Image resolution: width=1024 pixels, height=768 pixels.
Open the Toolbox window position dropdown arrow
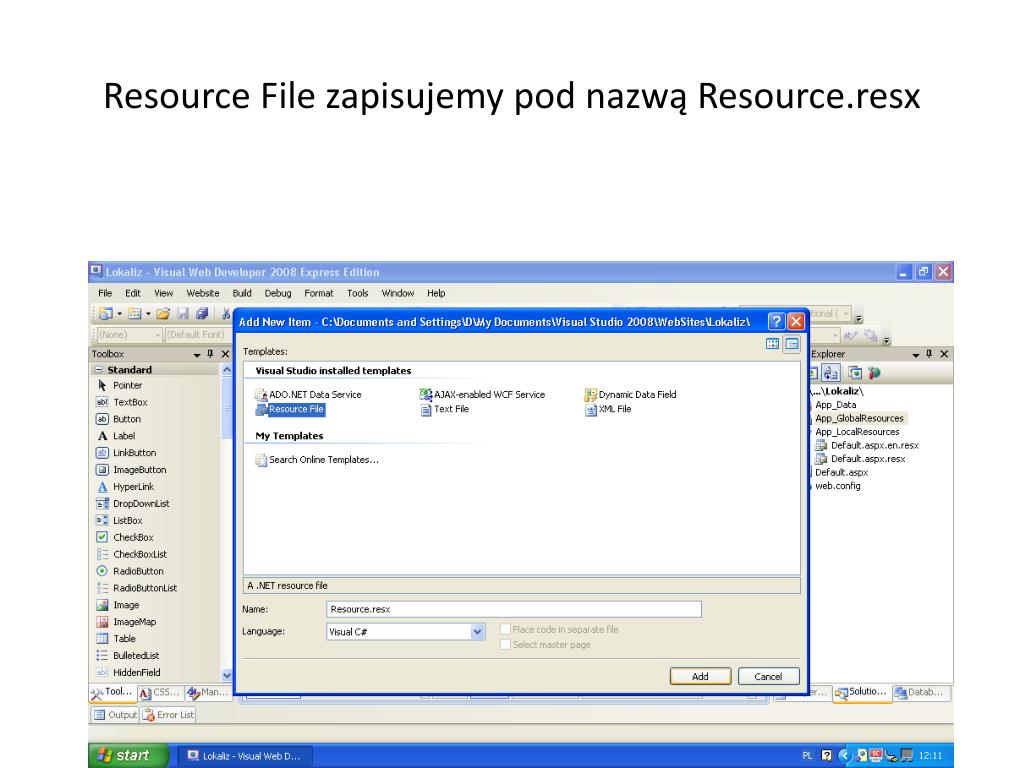197,355
